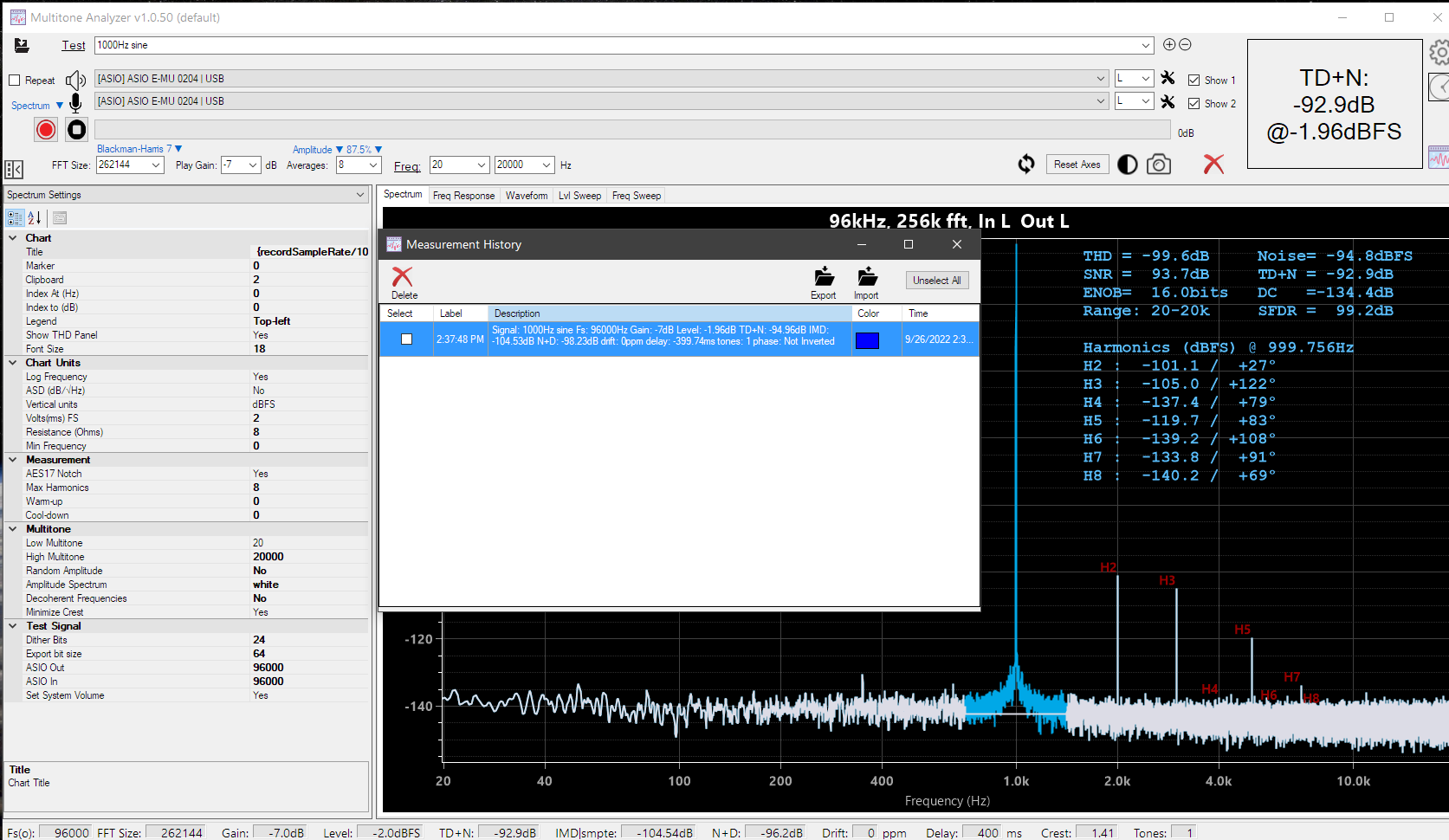Image resolution: width=1449 pixels, height=840 pixels.
Task: Open settings gear icon top right
Action: click(x=1439, y=53)
